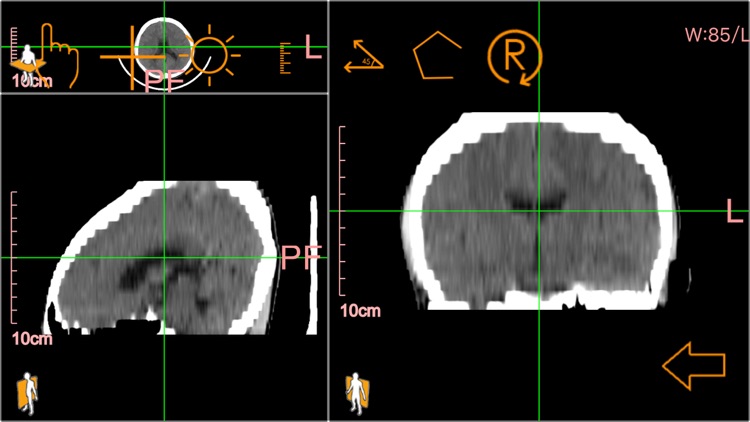Click the orange left arrow button
This screenshot has width=750, height=422.
[x=694, y=366]
